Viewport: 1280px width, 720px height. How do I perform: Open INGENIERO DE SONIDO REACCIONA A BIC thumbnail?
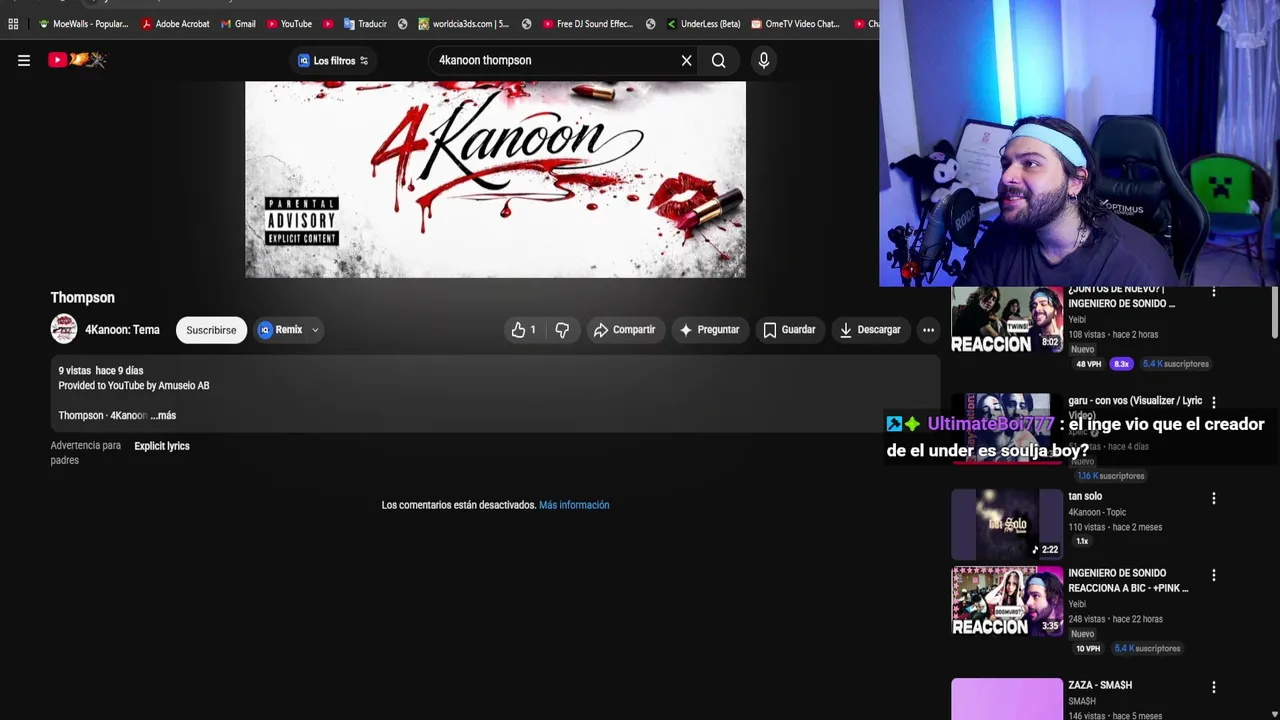click(1007, 602)
